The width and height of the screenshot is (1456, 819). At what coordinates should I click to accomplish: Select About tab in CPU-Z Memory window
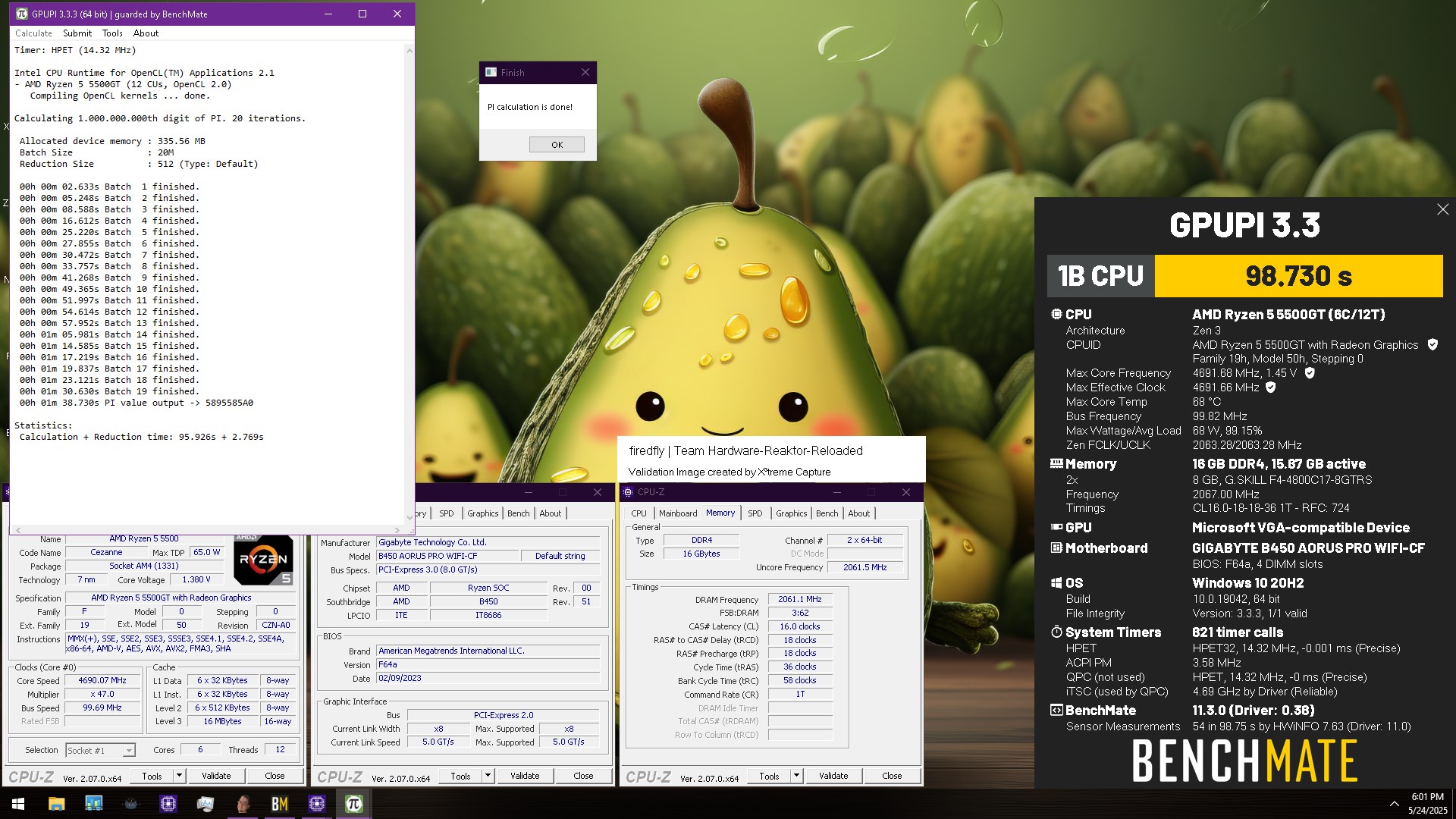(859, 513)
